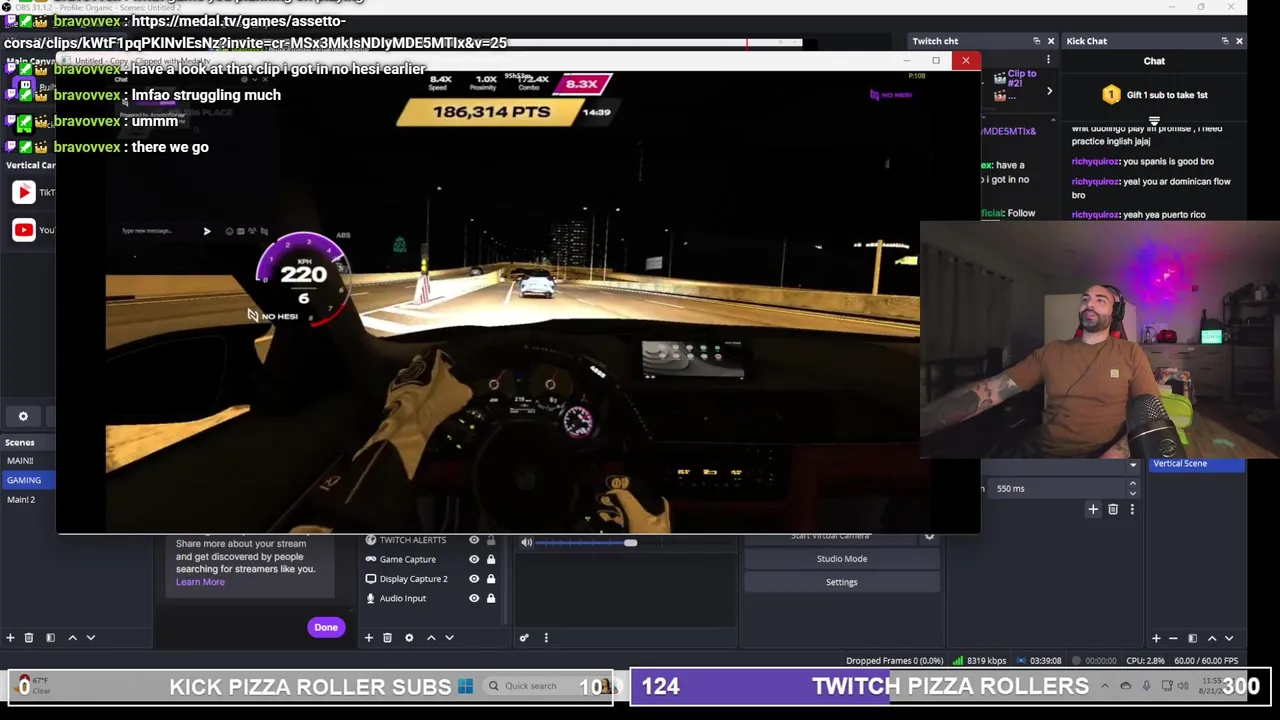Toggle lock on TWITCH ALERTS source

(x=491, y=540)
